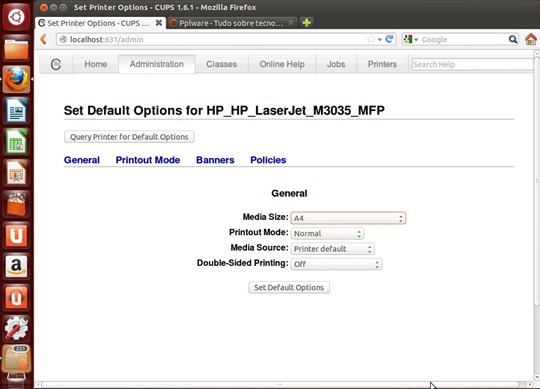
Task: Open Ubuntu Dash home launcher icon
Action: tap(16, 17)
